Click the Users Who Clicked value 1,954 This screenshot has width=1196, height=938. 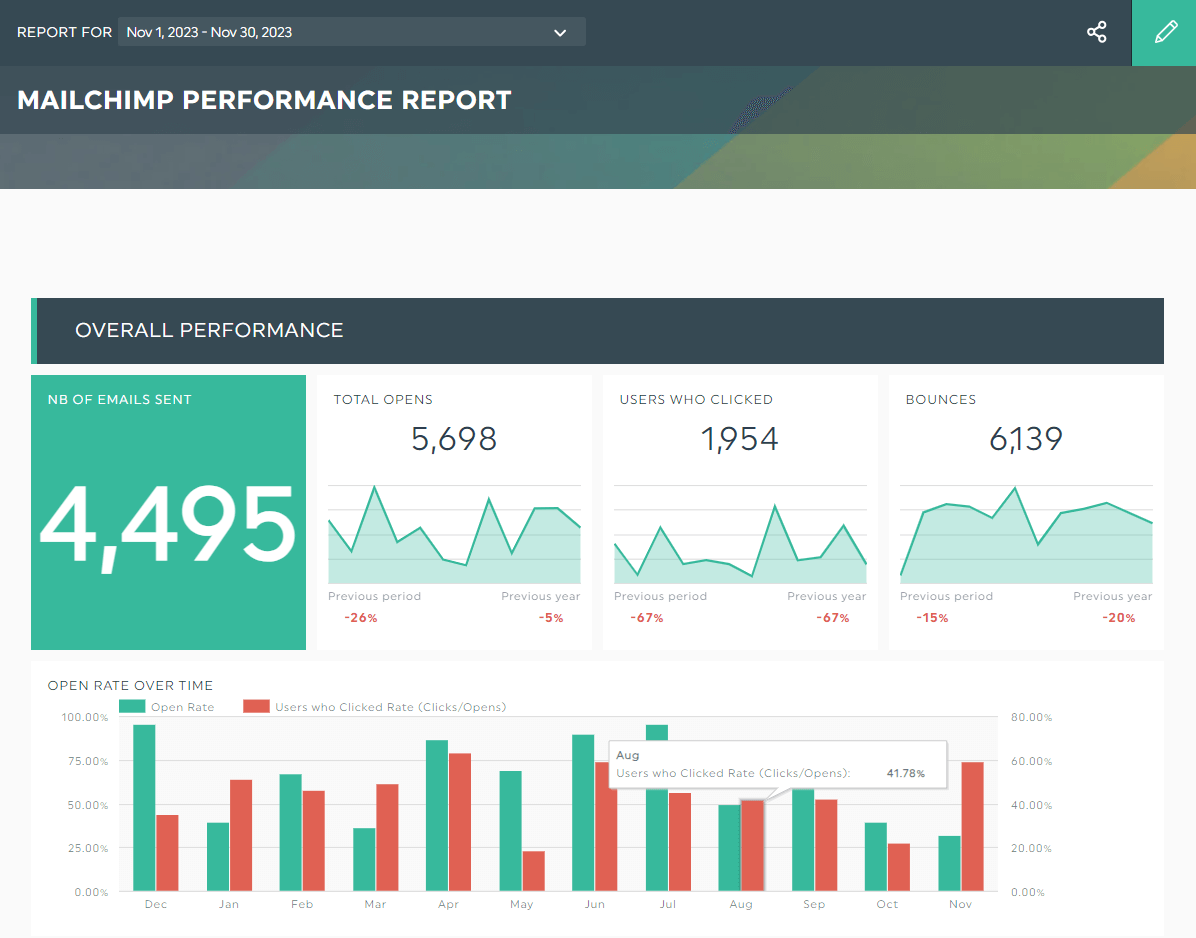pos(740,438)
